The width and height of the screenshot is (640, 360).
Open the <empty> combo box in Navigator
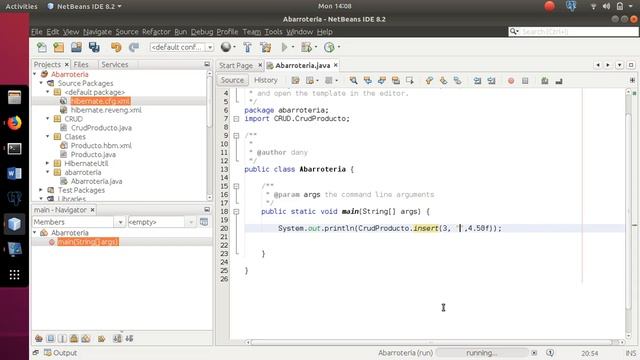point(162,222)
